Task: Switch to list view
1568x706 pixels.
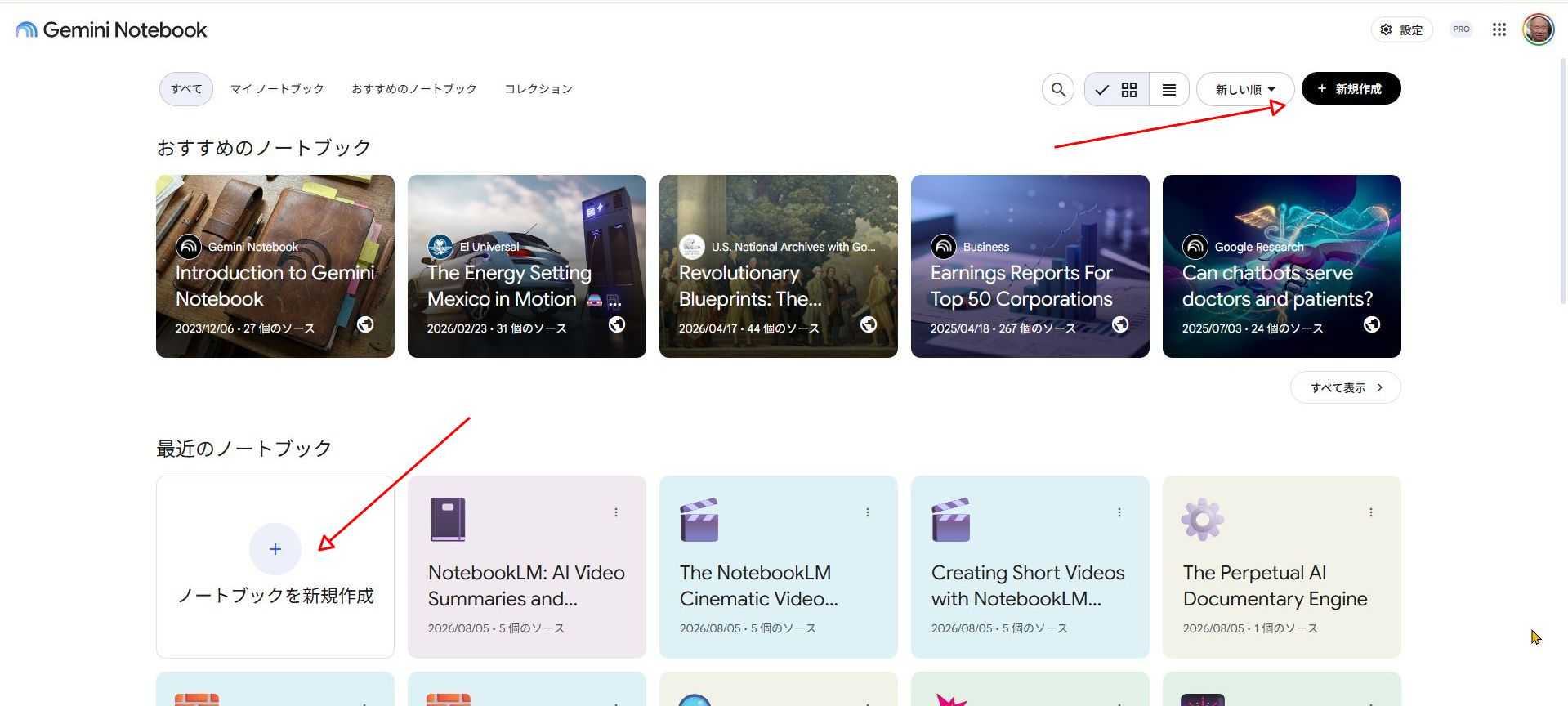Action: click(1169, 89)
